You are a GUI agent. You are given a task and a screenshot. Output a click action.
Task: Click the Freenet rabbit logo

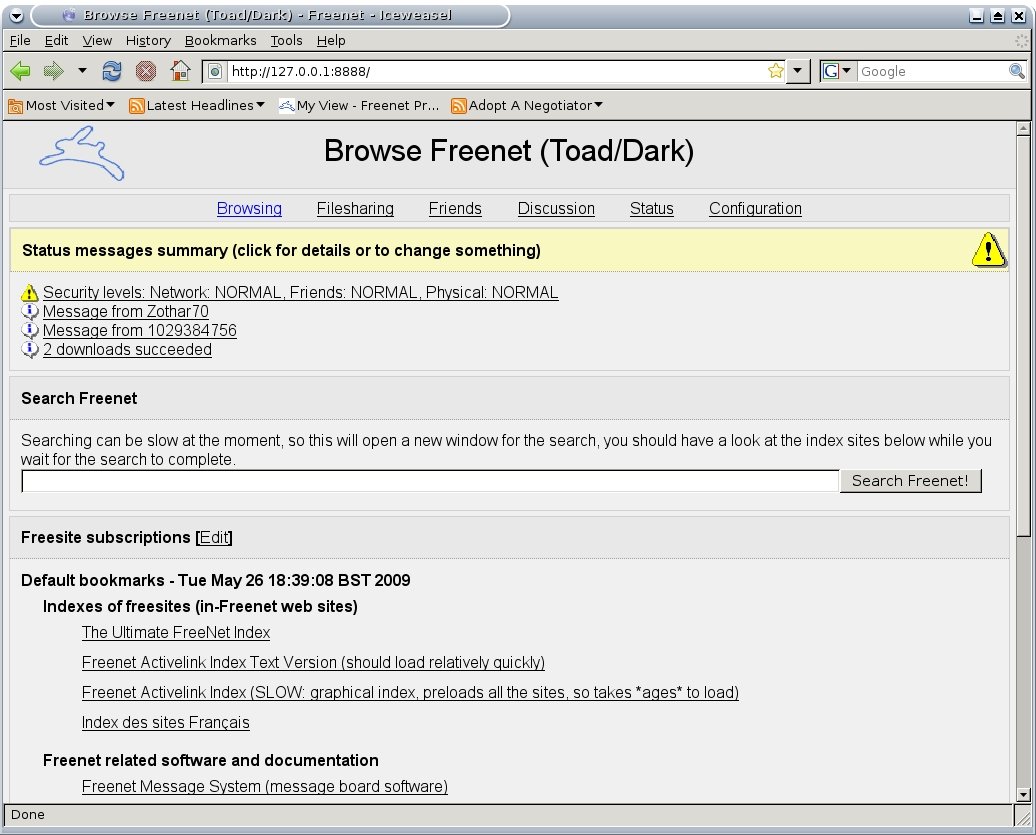[x=80, y=153]
